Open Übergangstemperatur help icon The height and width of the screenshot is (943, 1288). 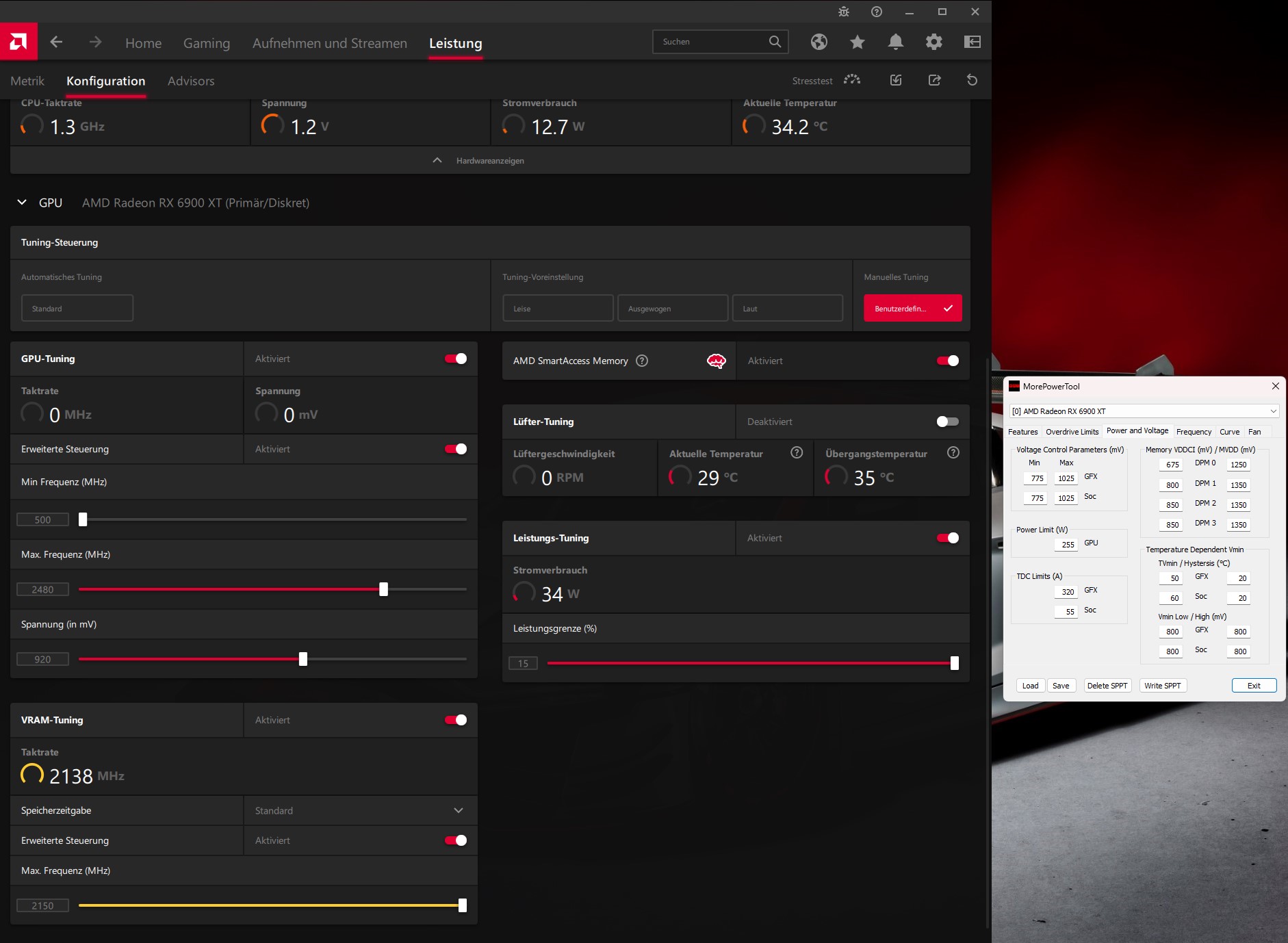coord(953,452)
